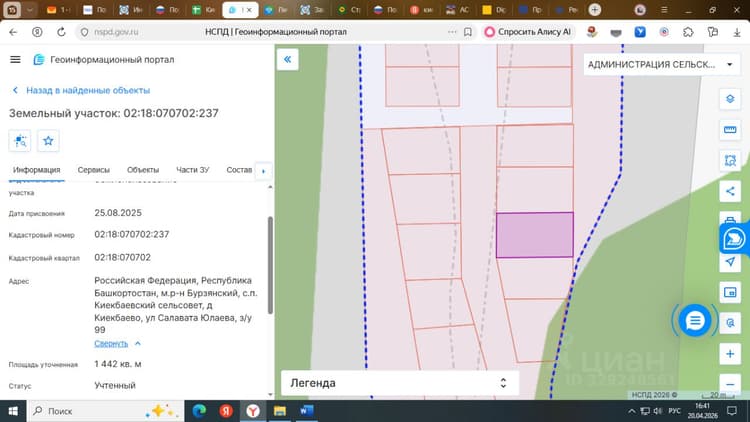750x422 pixels.
Task: Click the Свернуть link under the address
Action: [111, 344]
